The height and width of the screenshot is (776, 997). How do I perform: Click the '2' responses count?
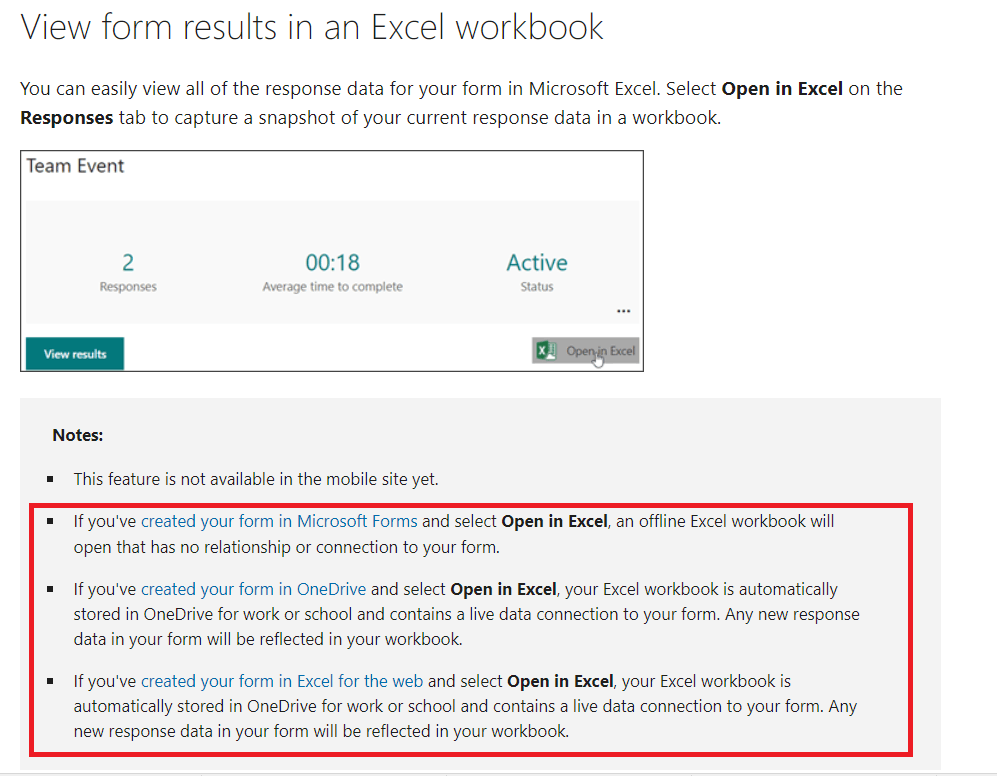pos(128,262)
